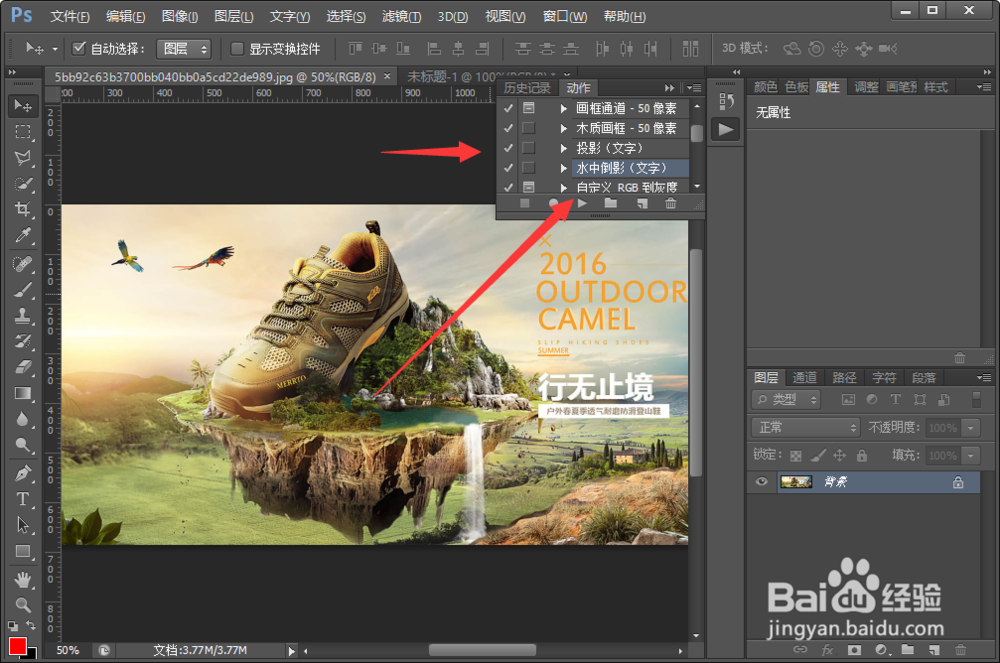1000x663 pixels.
Task: Toggle the 显示变换控件 checkbox
Action: coord(237,48)
